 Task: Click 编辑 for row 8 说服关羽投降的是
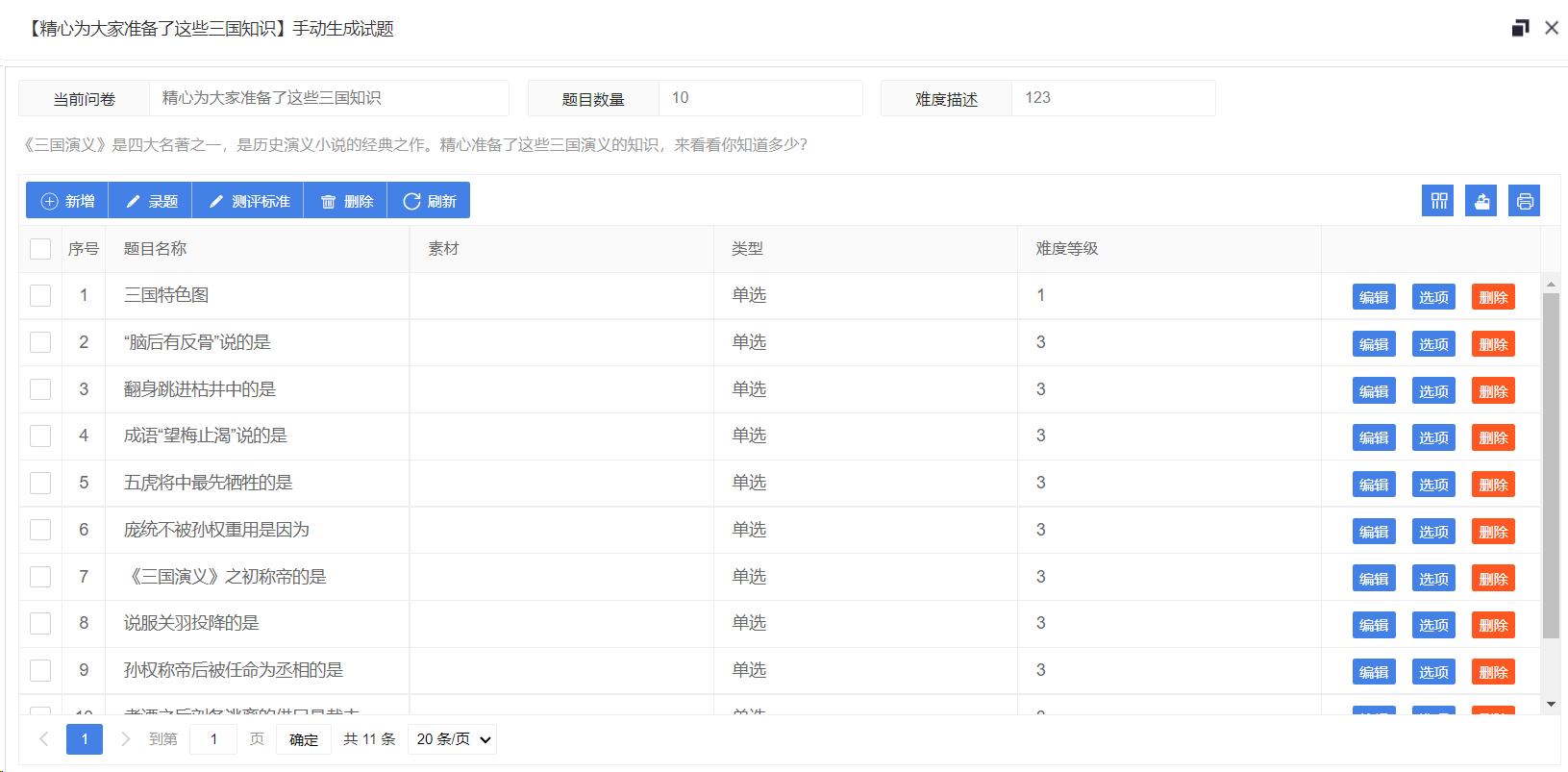pos(1374,625)
